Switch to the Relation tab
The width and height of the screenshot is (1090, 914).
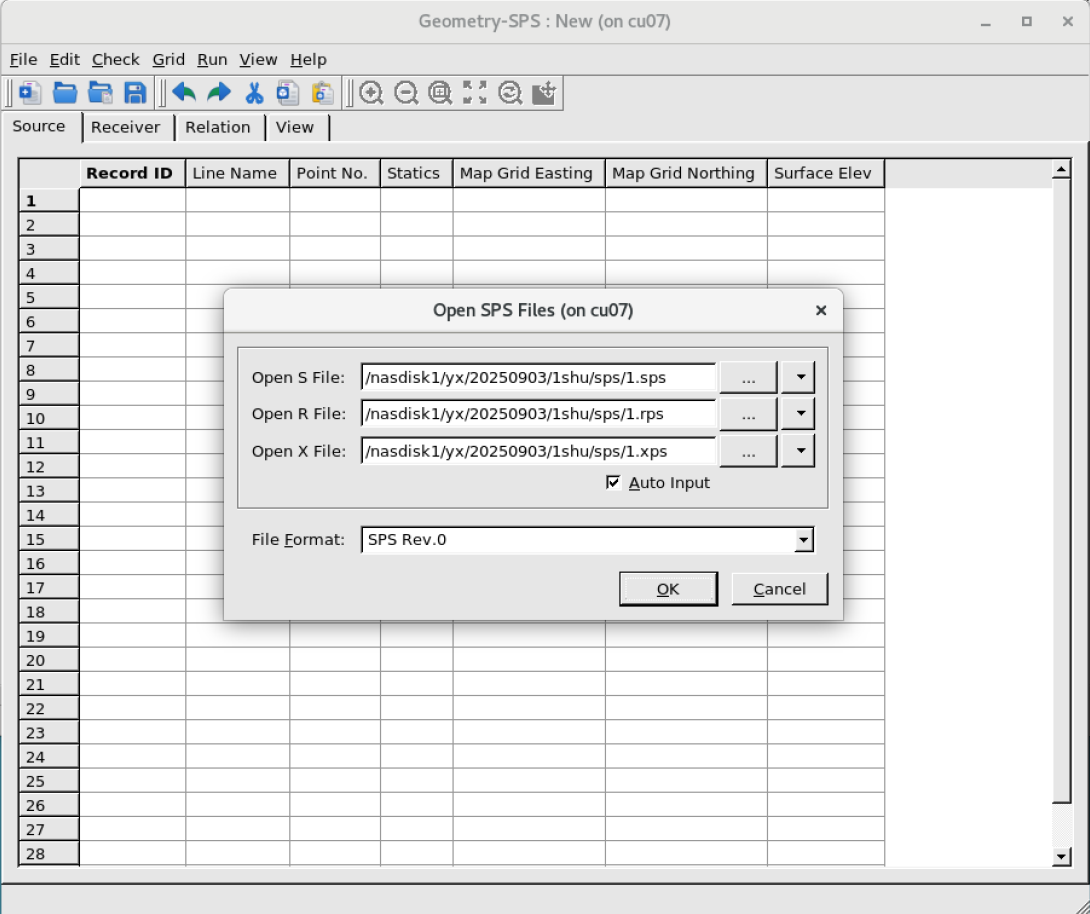217,127
